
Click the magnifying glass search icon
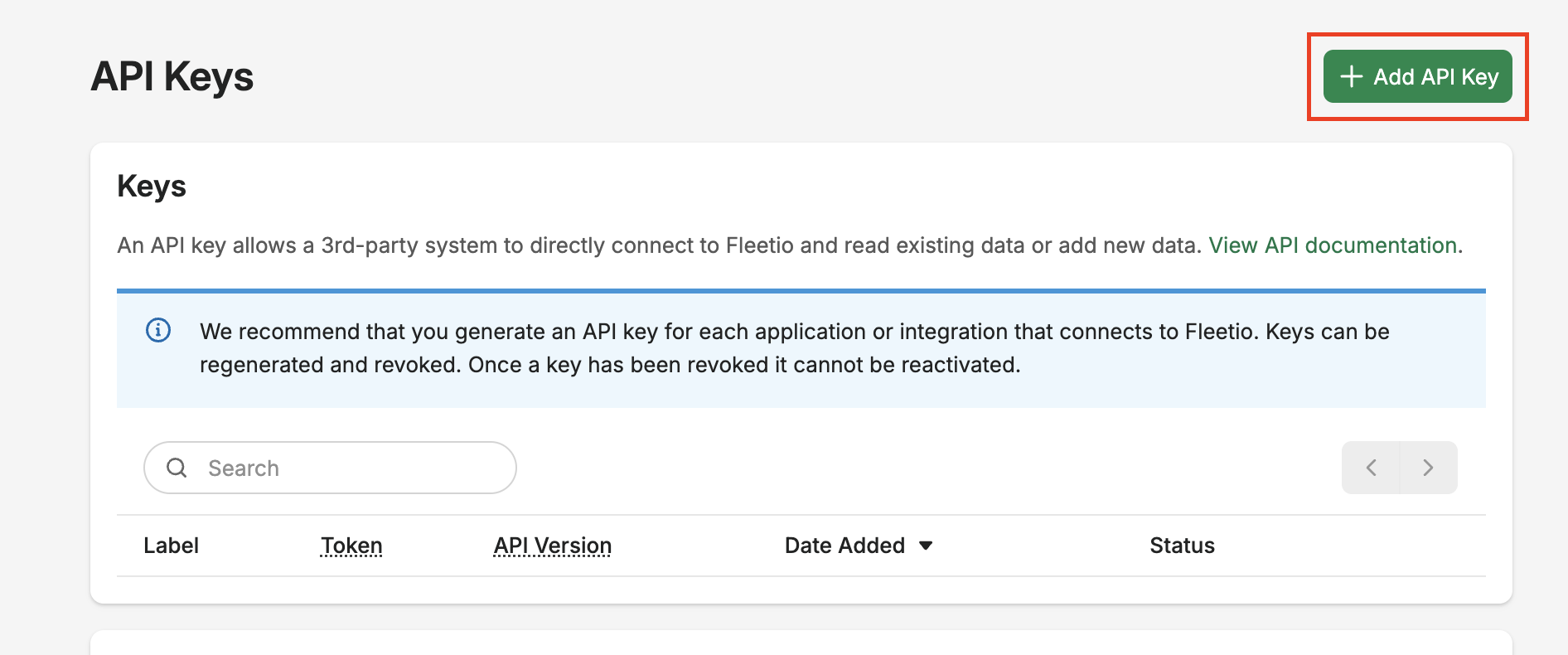[177, 468]
